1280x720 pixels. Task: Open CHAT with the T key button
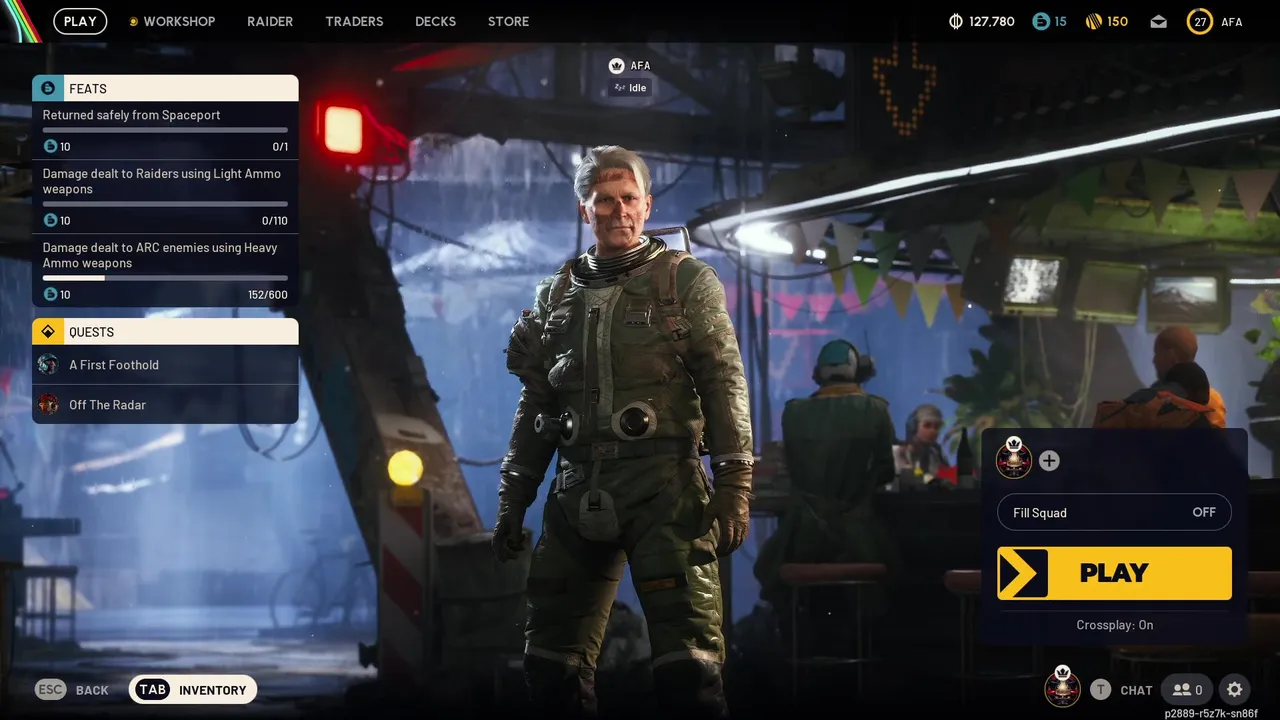pyautogui.click(x=1121, y=689)
